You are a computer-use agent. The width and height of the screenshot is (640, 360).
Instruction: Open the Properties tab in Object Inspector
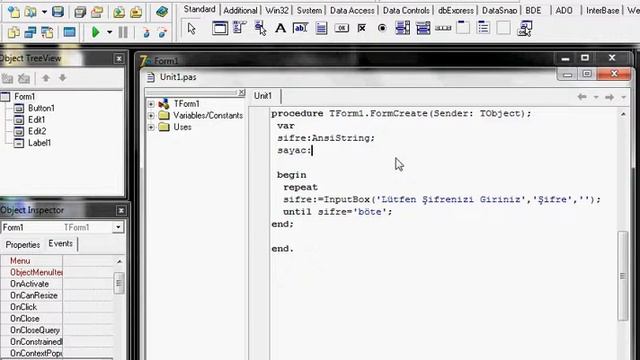pyautogui.click(x=23, y=244)
